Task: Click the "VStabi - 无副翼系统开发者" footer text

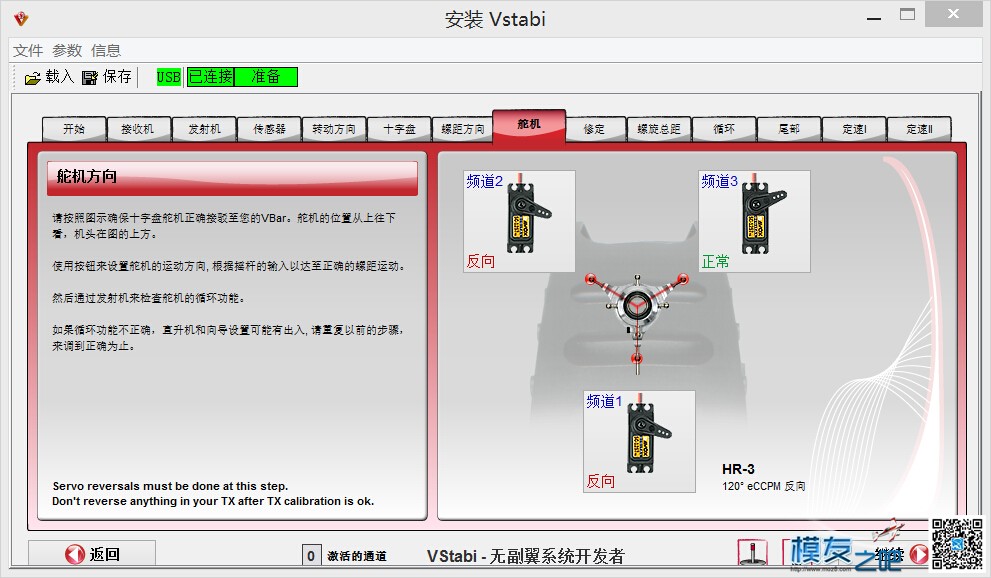Action: coord(526,556)
